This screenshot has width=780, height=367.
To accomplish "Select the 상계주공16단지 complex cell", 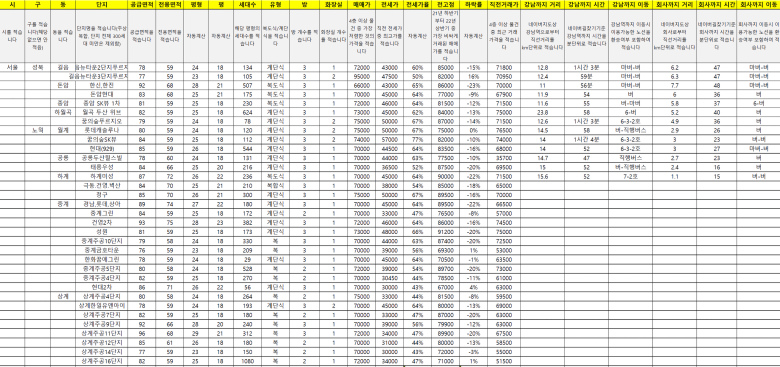I will point(101,361).
